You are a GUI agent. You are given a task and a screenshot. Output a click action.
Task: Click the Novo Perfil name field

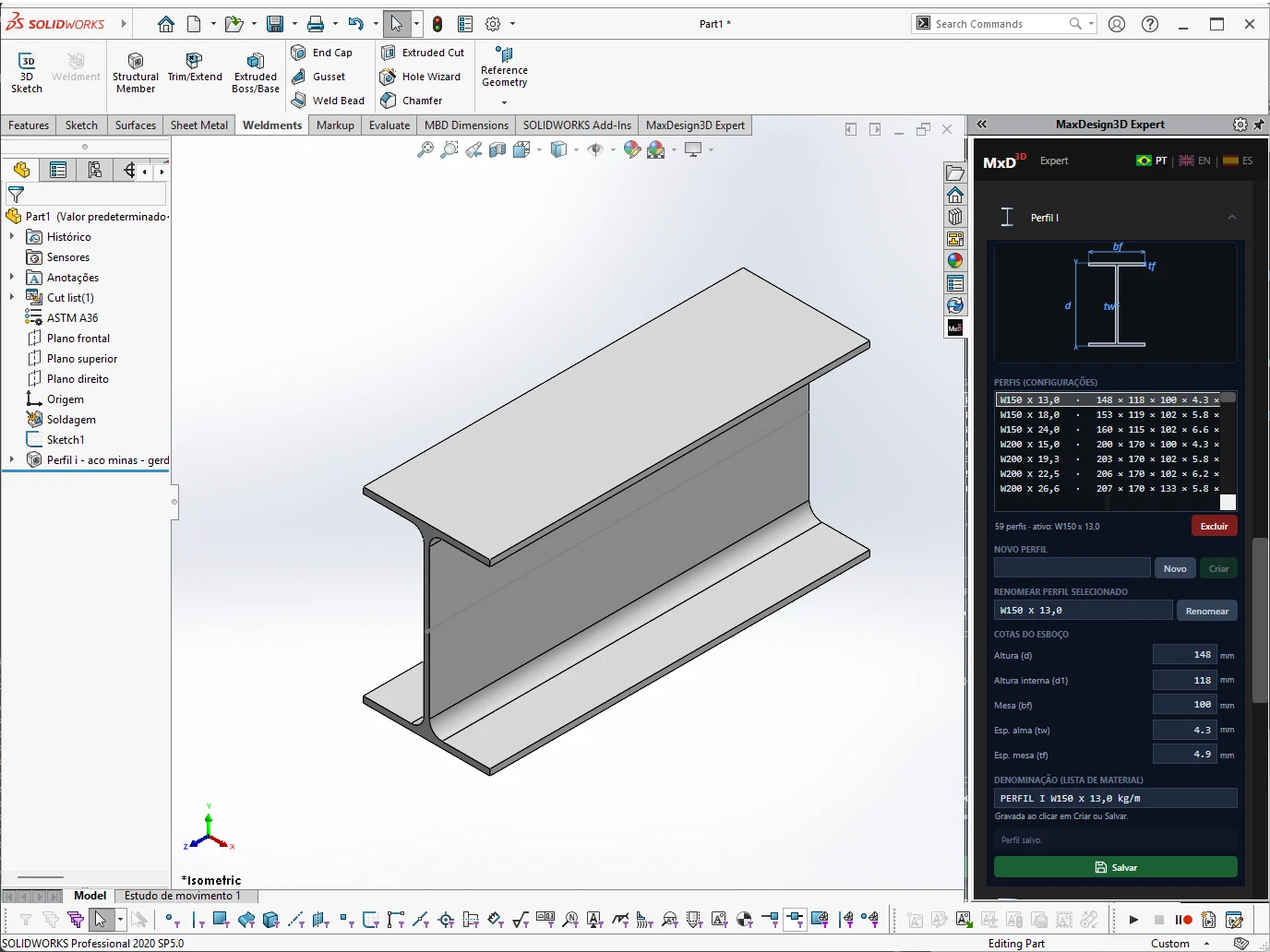pyautogui.click(x=1072, y=568)
